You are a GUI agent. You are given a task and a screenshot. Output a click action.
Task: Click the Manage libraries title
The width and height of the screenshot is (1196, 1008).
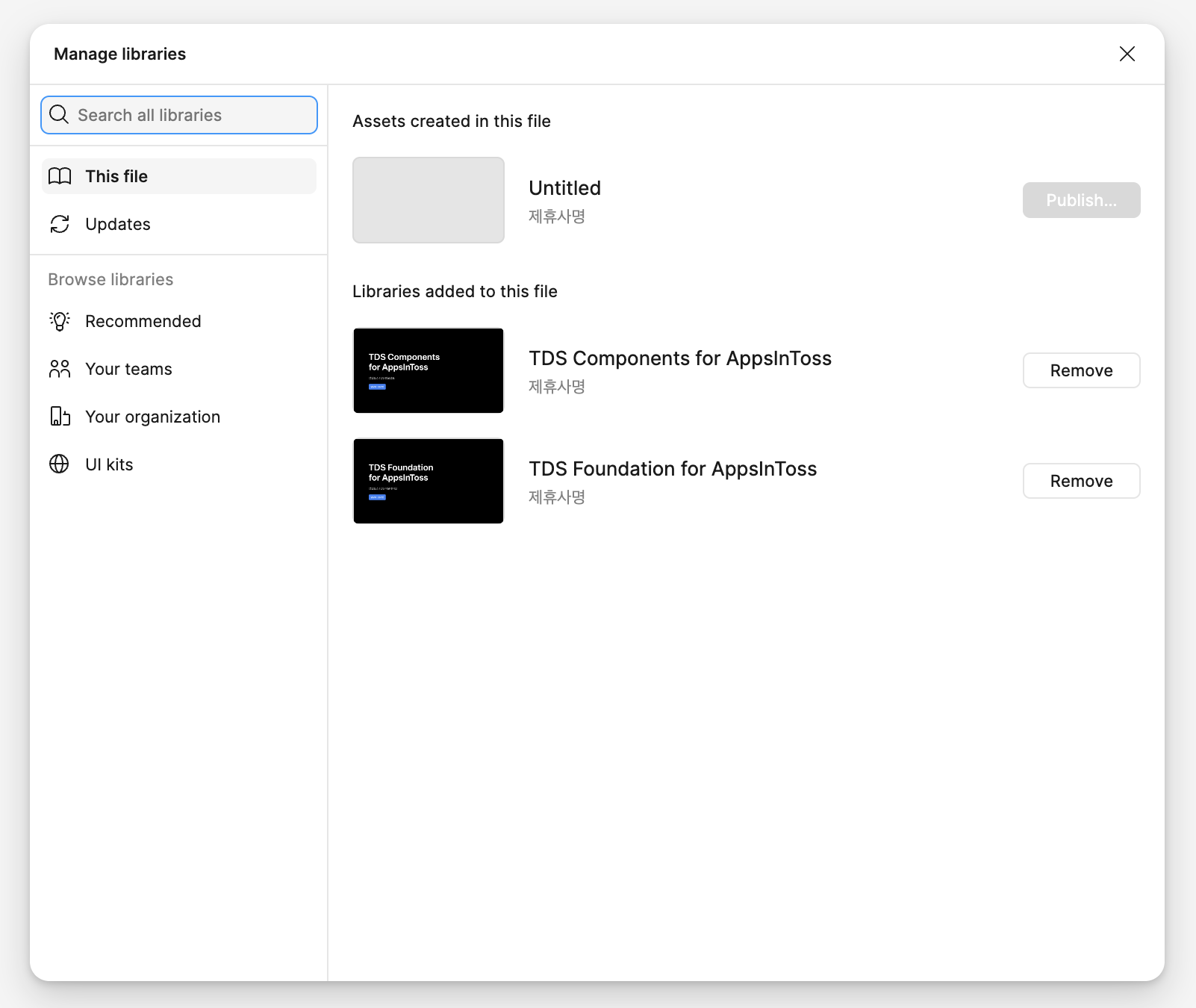[119, 54]
